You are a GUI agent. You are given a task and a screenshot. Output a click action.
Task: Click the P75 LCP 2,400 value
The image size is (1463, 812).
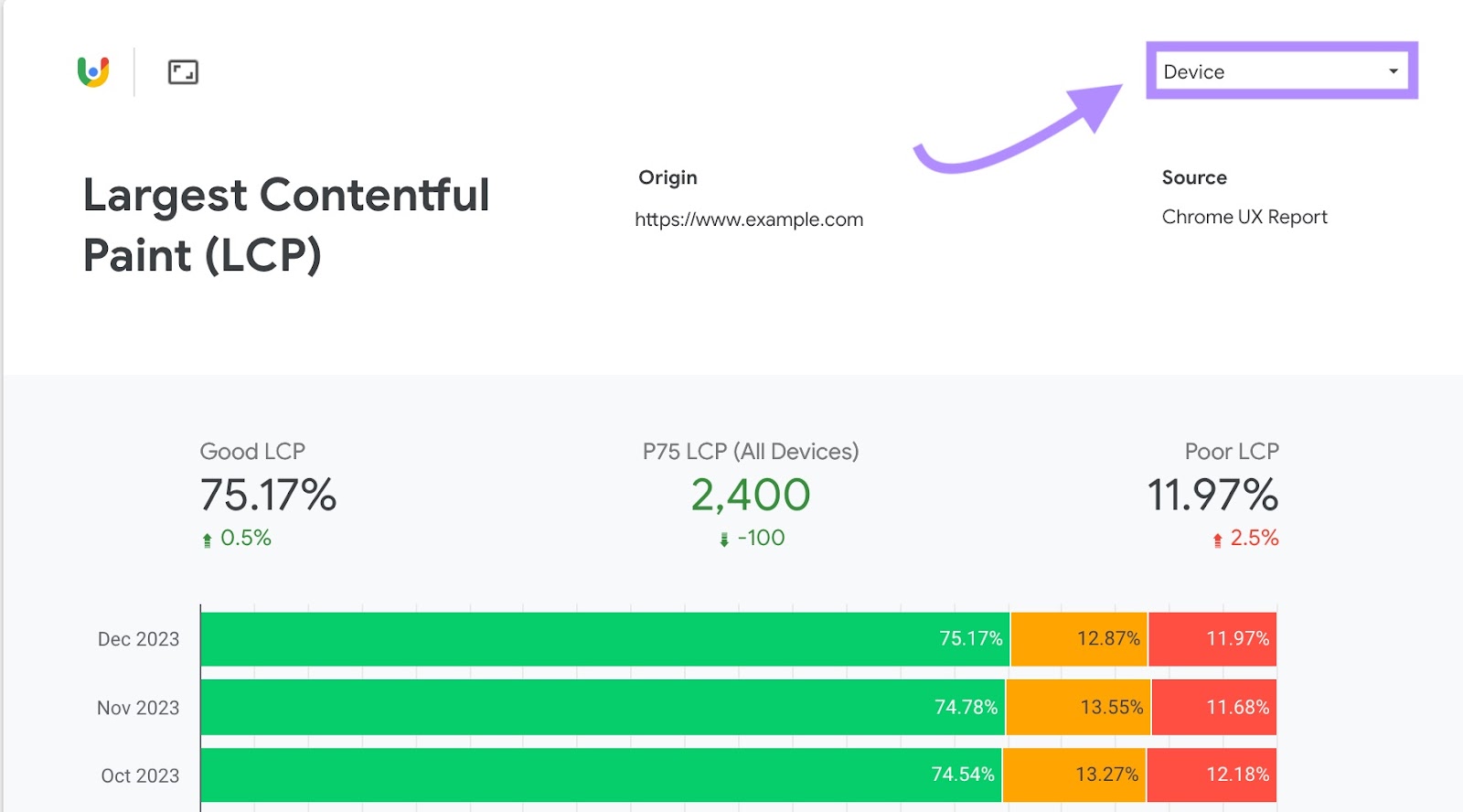point(751,495)
